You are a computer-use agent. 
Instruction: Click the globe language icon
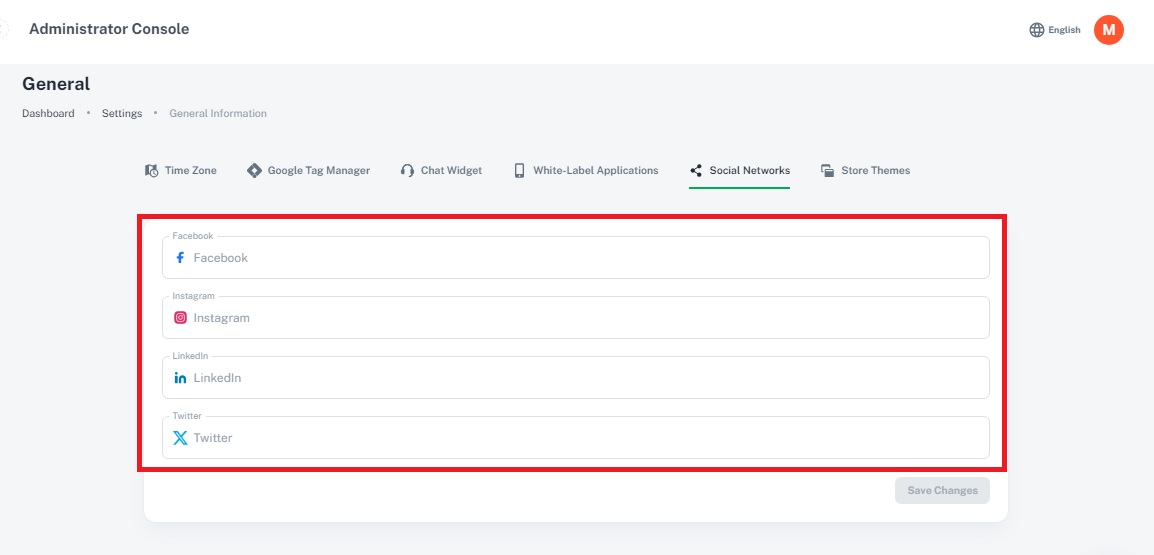pos(1036,30)
